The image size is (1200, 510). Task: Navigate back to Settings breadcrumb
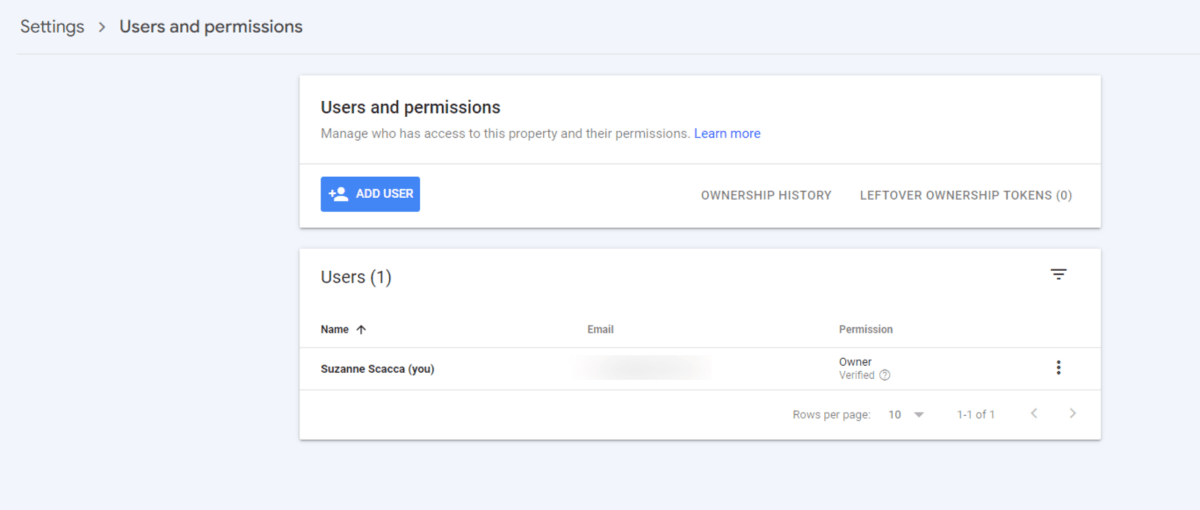pyautogui.click(x=52, y=27)
